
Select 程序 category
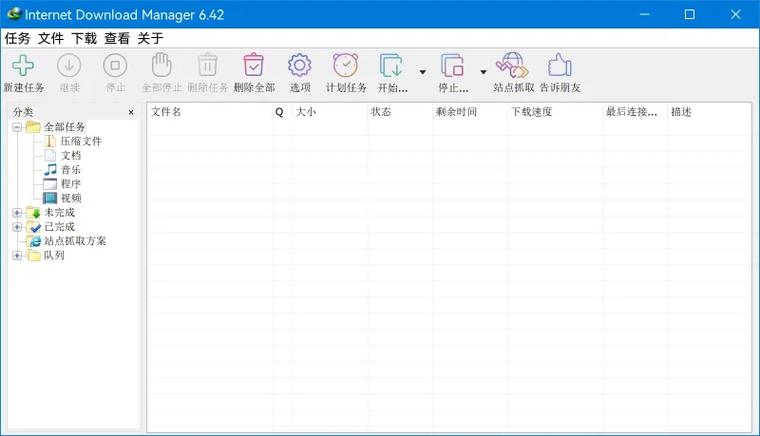[62, 184]
